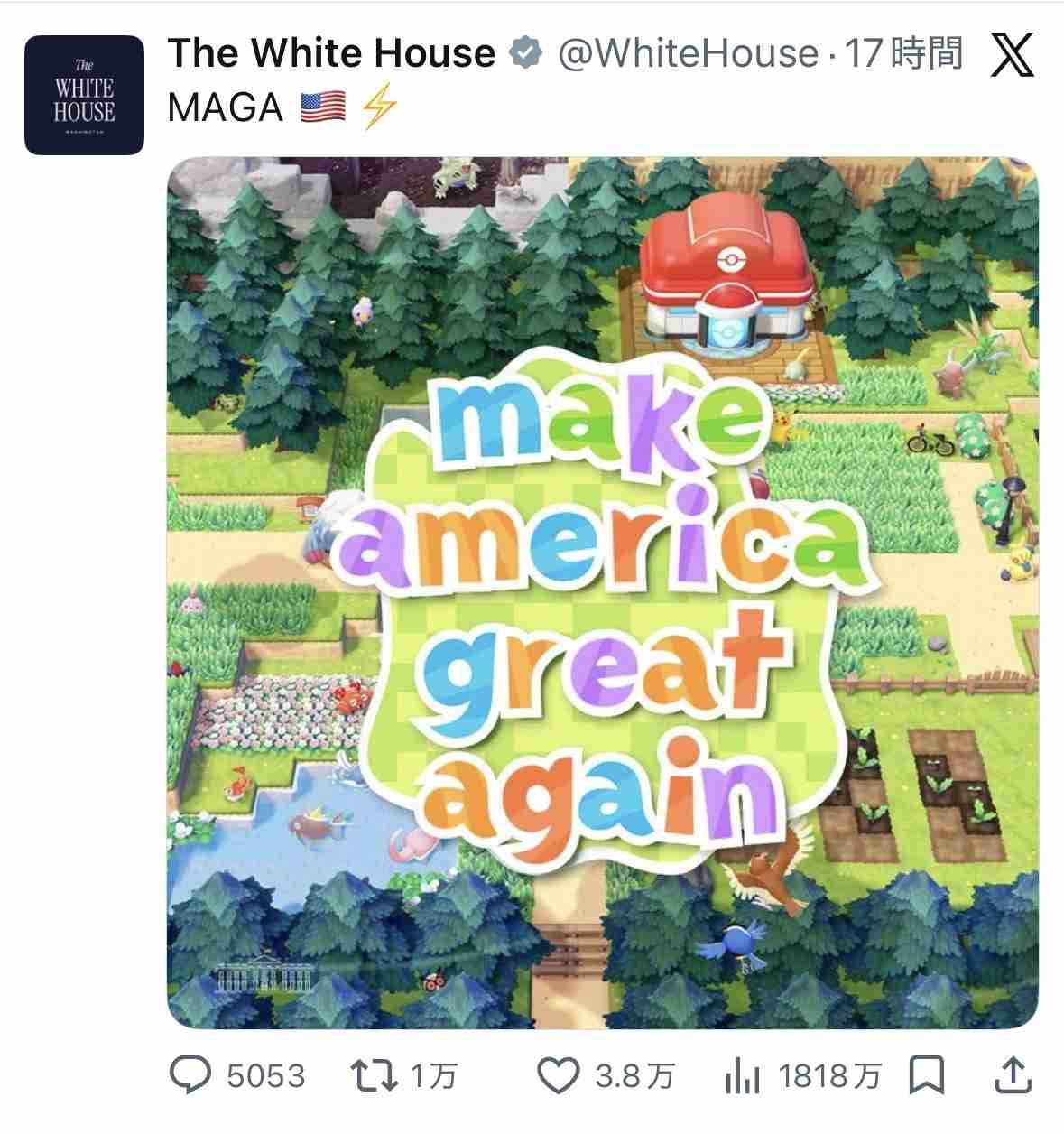This screenshot has width=1064, height=1134.
Task: Open the reply speech bubble icon
Action: pyautogui.click(x=191, y=1075)
